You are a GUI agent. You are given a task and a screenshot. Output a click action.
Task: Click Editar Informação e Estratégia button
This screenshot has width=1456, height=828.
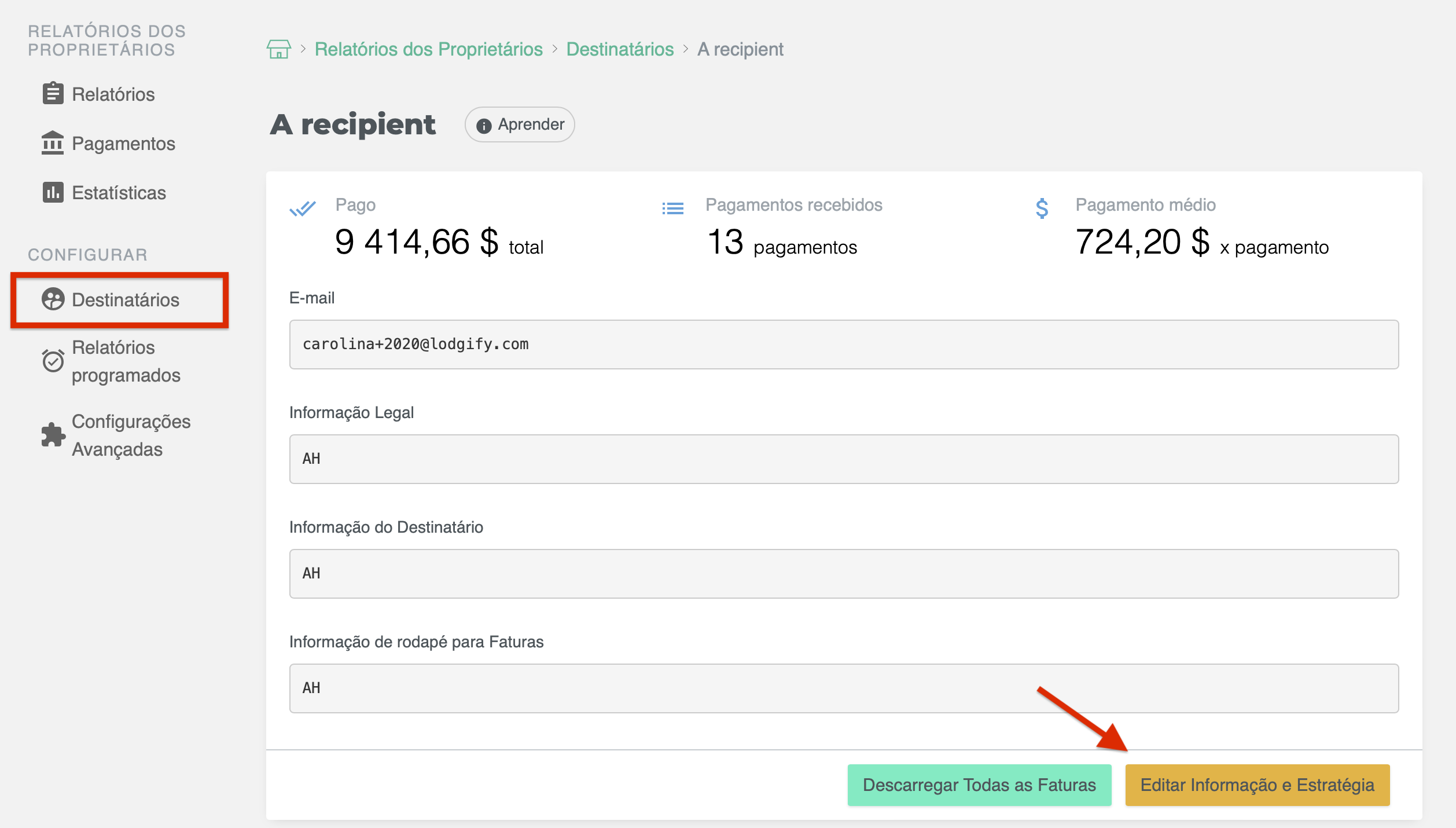(1257, 785)
